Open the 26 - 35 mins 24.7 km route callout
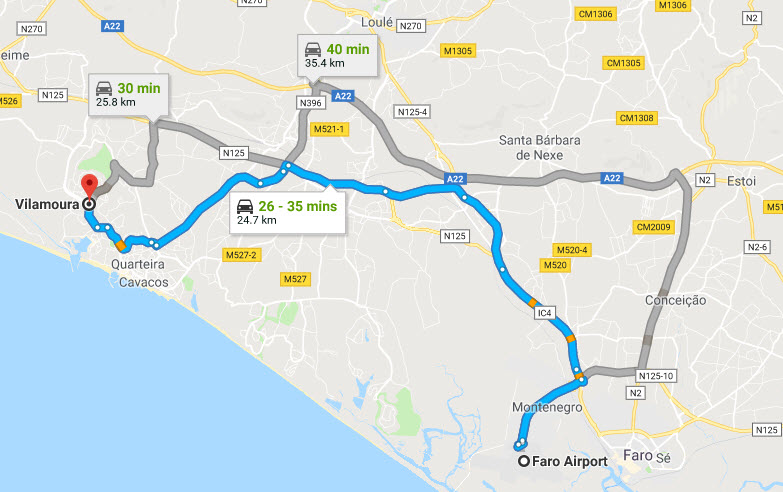783x492 pixels. pyautogui.click(x=287, y=212)
